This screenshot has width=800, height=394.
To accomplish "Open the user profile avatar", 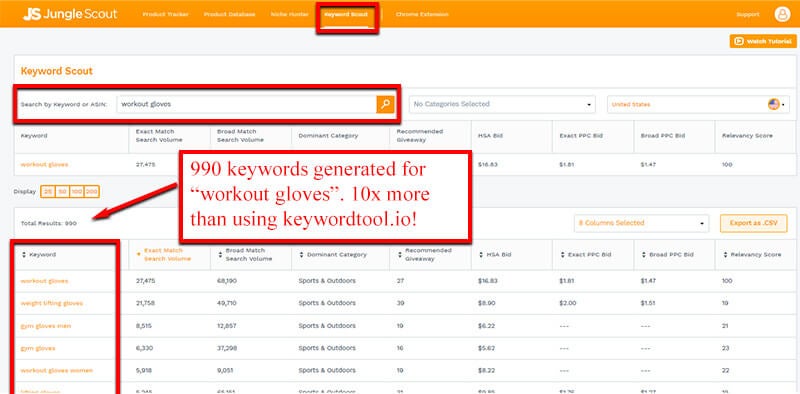I will click(782, 14).
